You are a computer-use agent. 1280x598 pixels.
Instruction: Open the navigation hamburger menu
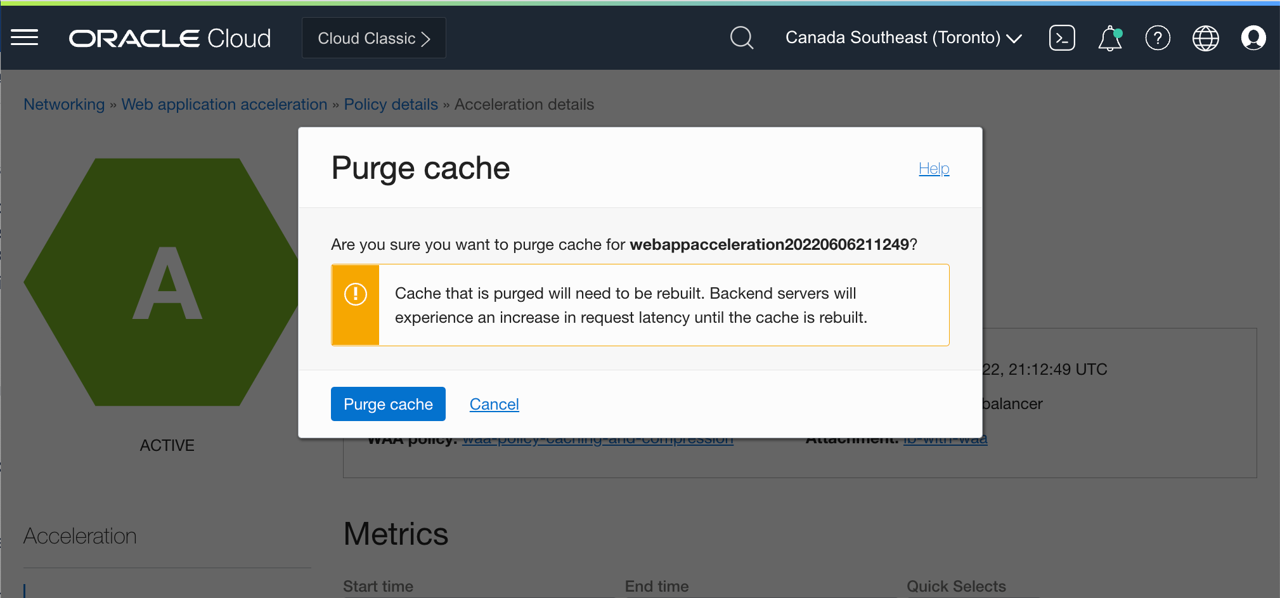point(24,37)
